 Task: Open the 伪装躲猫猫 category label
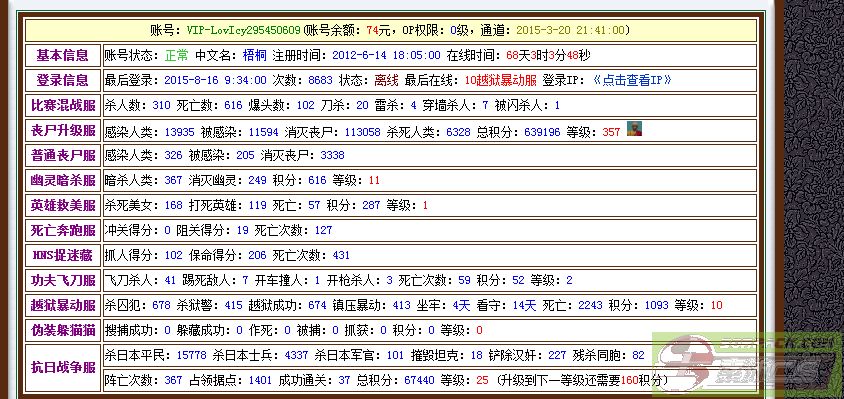tap(62, 330)
